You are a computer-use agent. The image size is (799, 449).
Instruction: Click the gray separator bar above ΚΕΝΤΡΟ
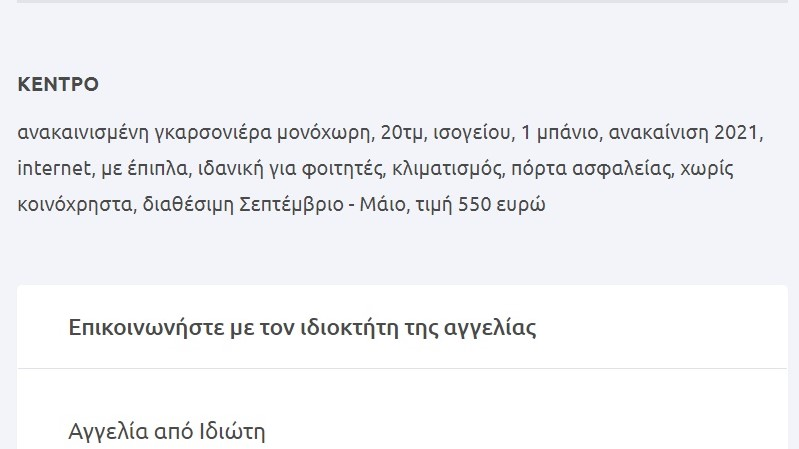[x=402, y=2]
